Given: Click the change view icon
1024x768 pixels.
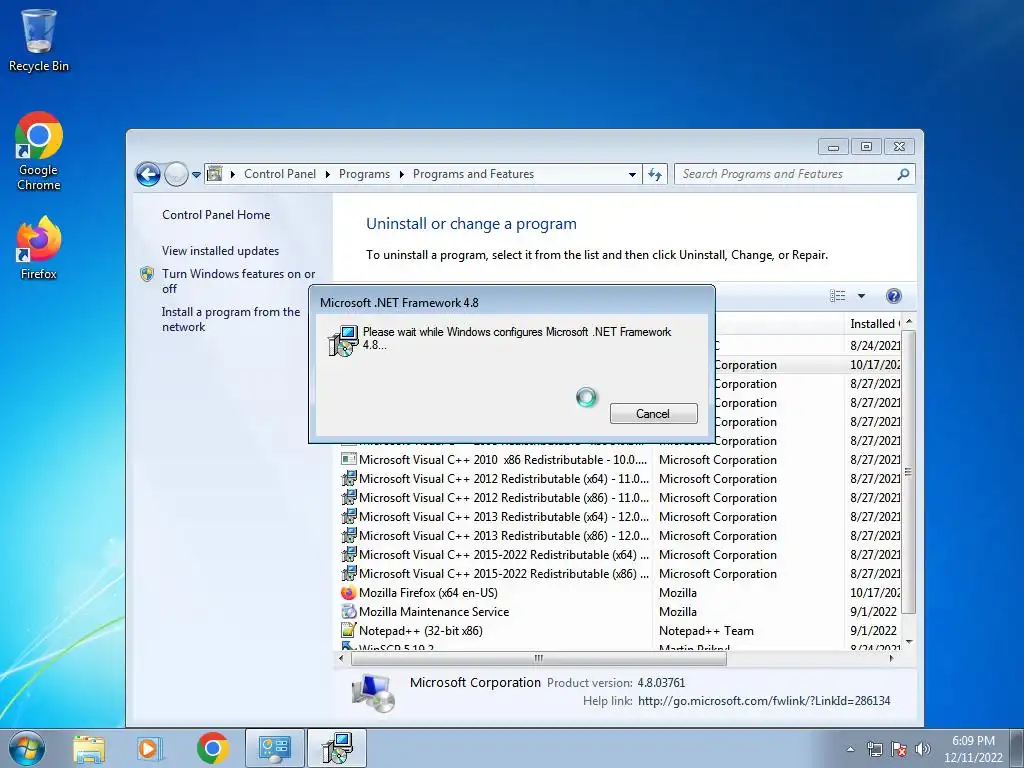Looking at the screenshot, I should click(x=838, y=296).
